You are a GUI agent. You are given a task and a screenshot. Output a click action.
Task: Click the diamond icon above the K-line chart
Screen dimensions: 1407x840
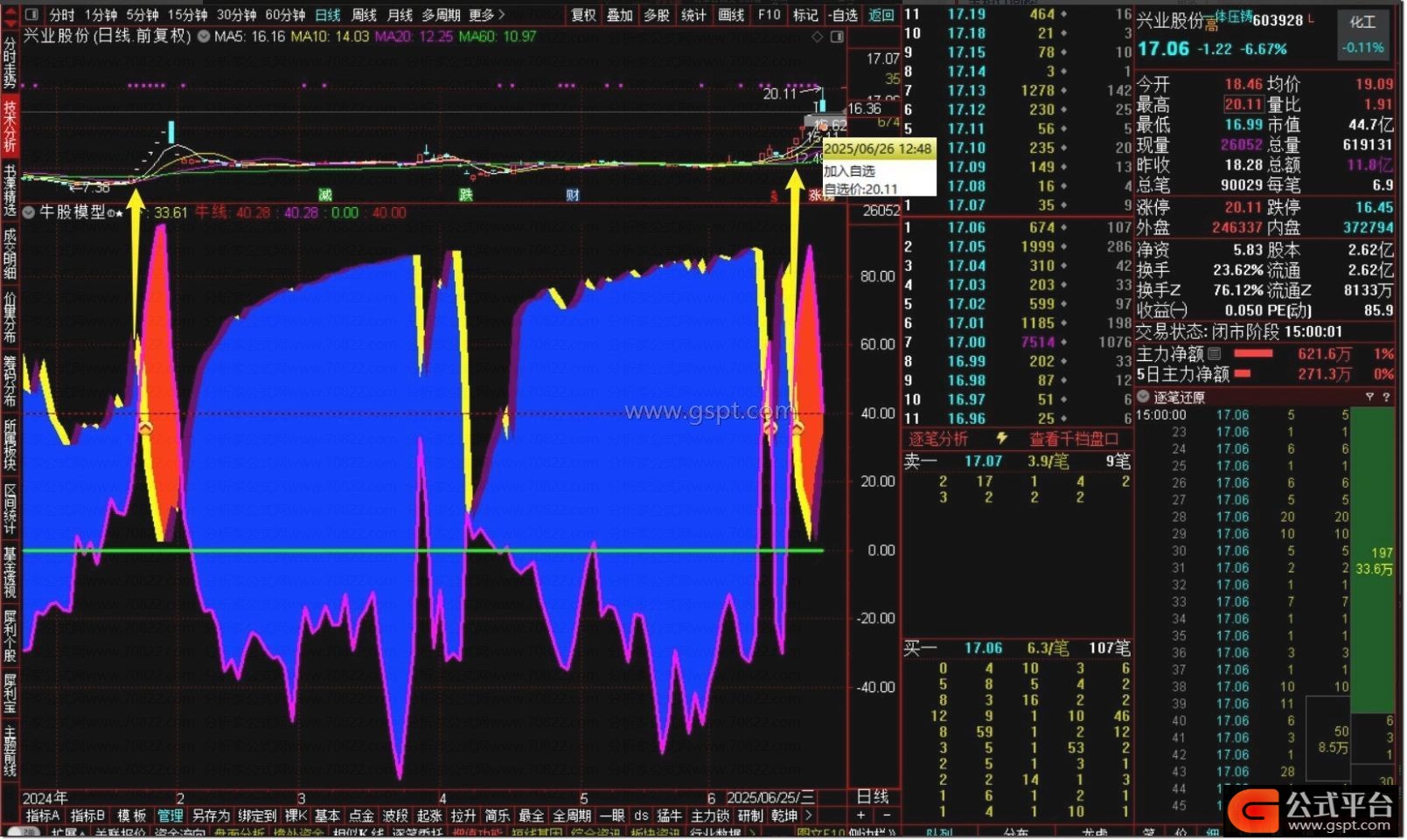pyautogui.click(x=818, y=37)
